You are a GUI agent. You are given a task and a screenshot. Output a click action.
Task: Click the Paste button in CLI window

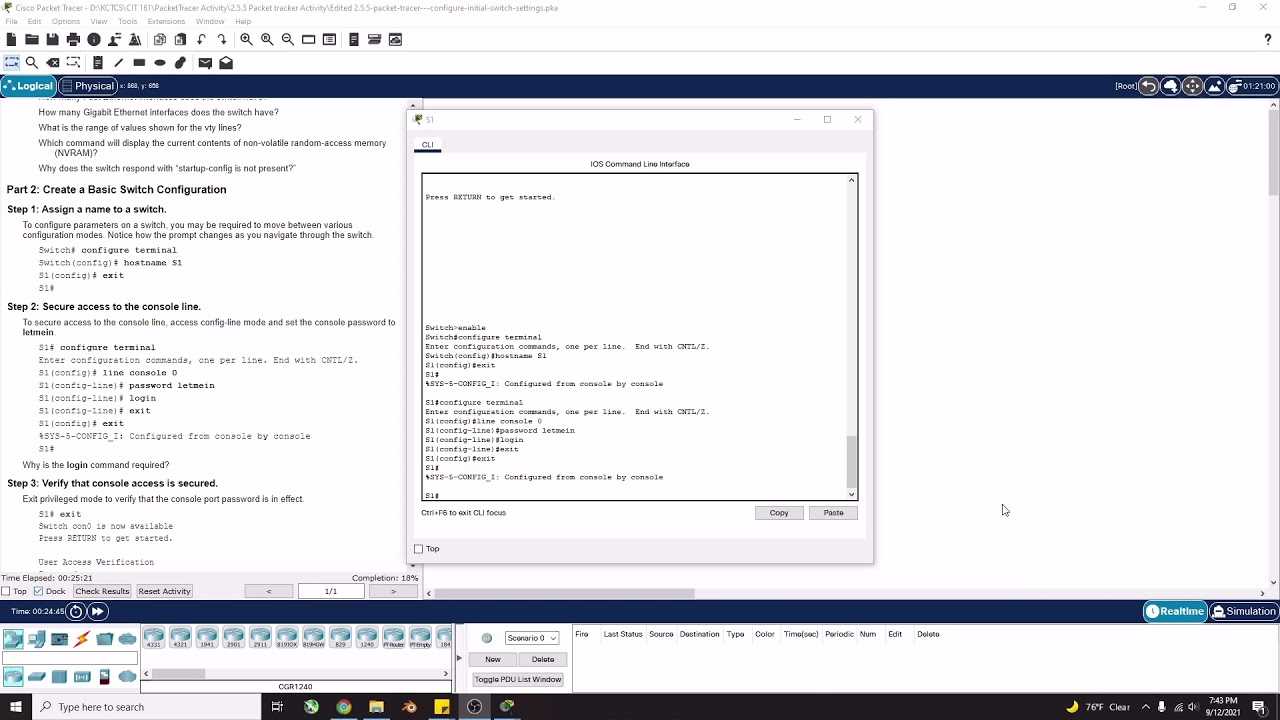(833, 513)
